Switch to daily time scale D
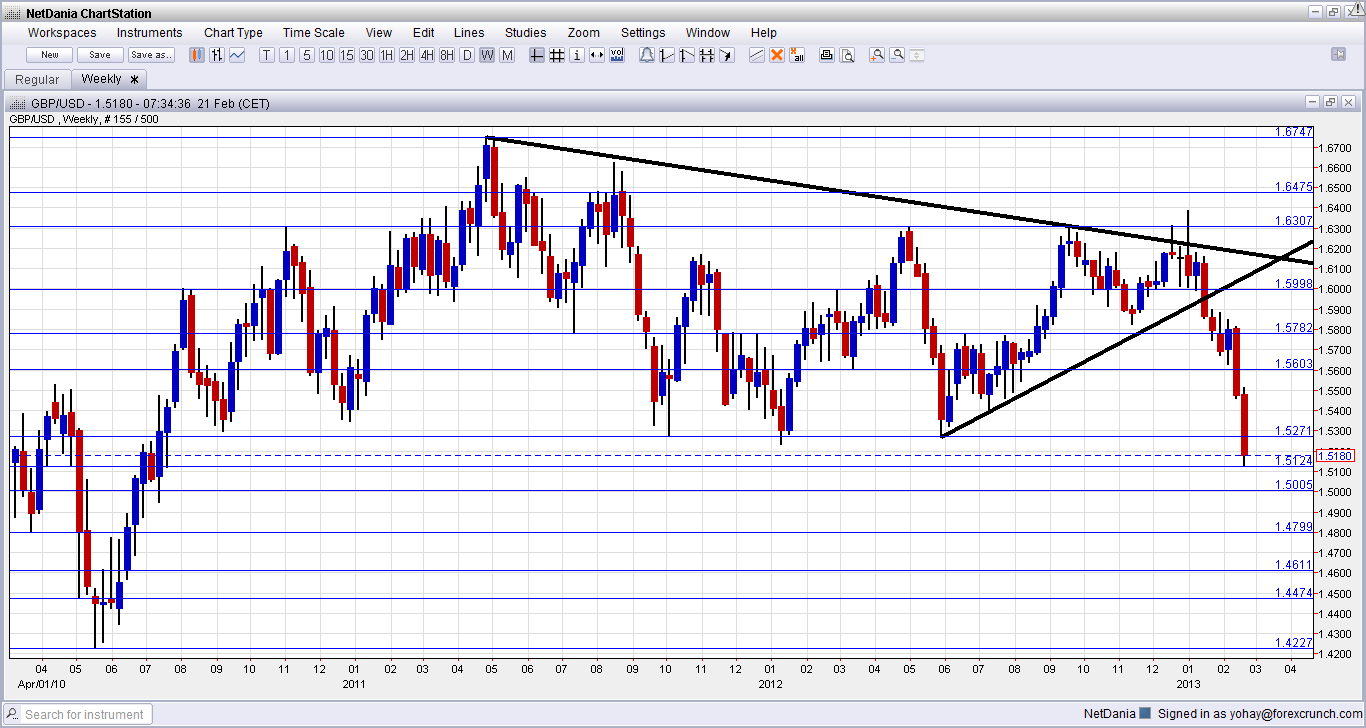Viewport: 1366px width, 728px height. pos(467,55)
